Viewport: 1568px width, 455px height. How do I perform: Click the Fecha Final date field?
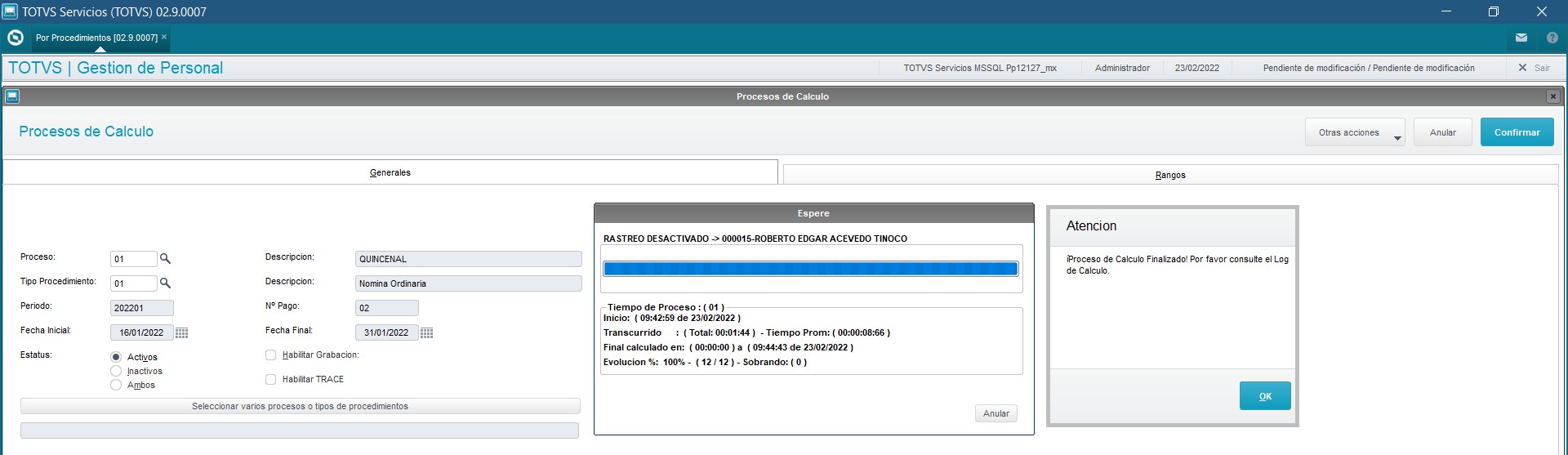[386, 332]
